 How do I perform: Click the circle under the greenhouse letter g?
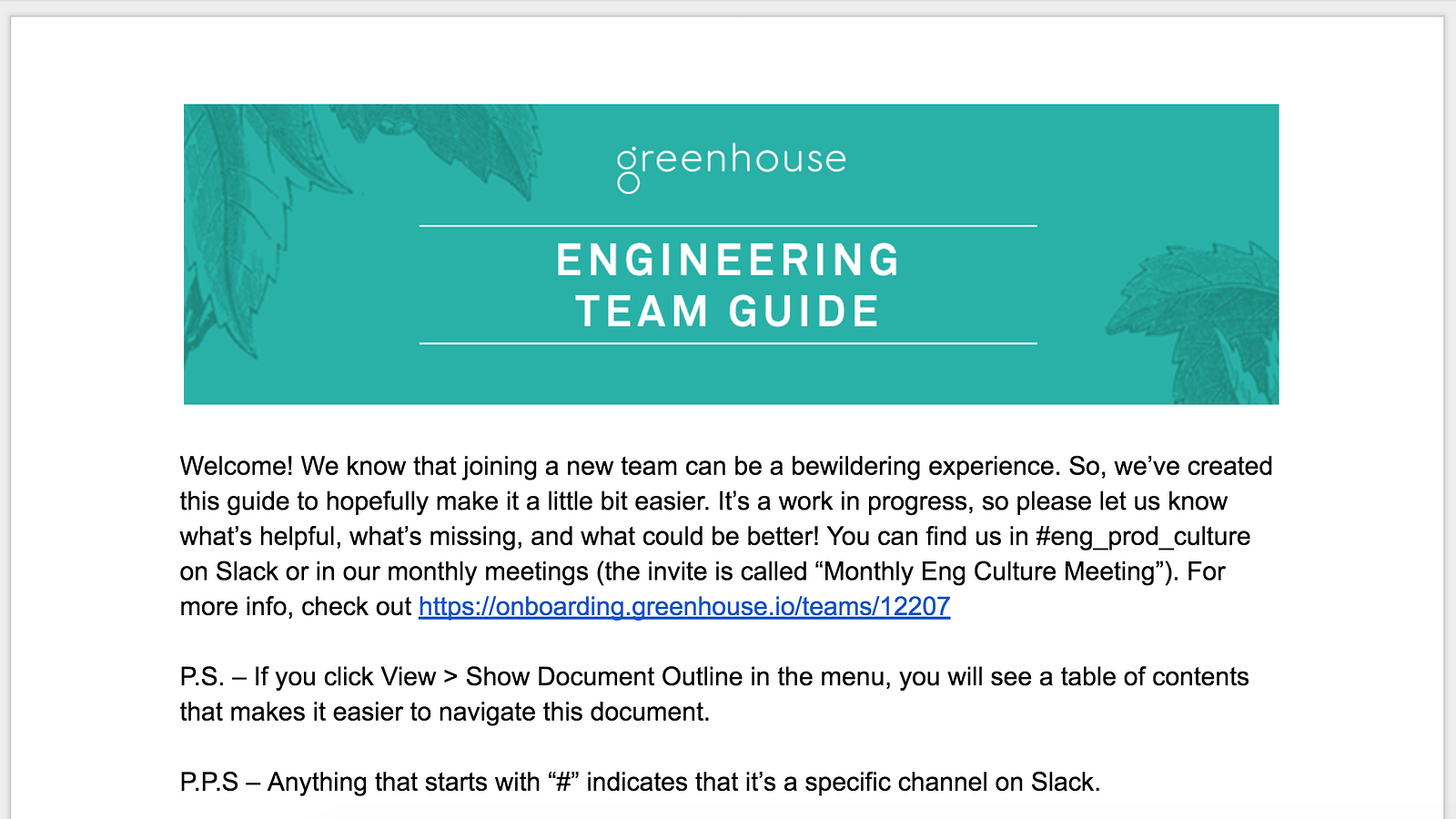pyautogui.click(x=628, y=184)
